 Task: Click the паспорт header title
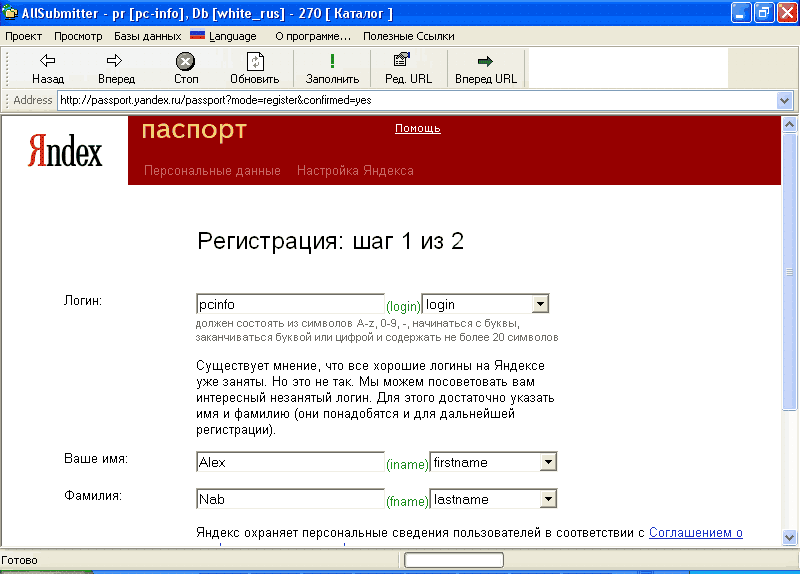tap(194, 131)
